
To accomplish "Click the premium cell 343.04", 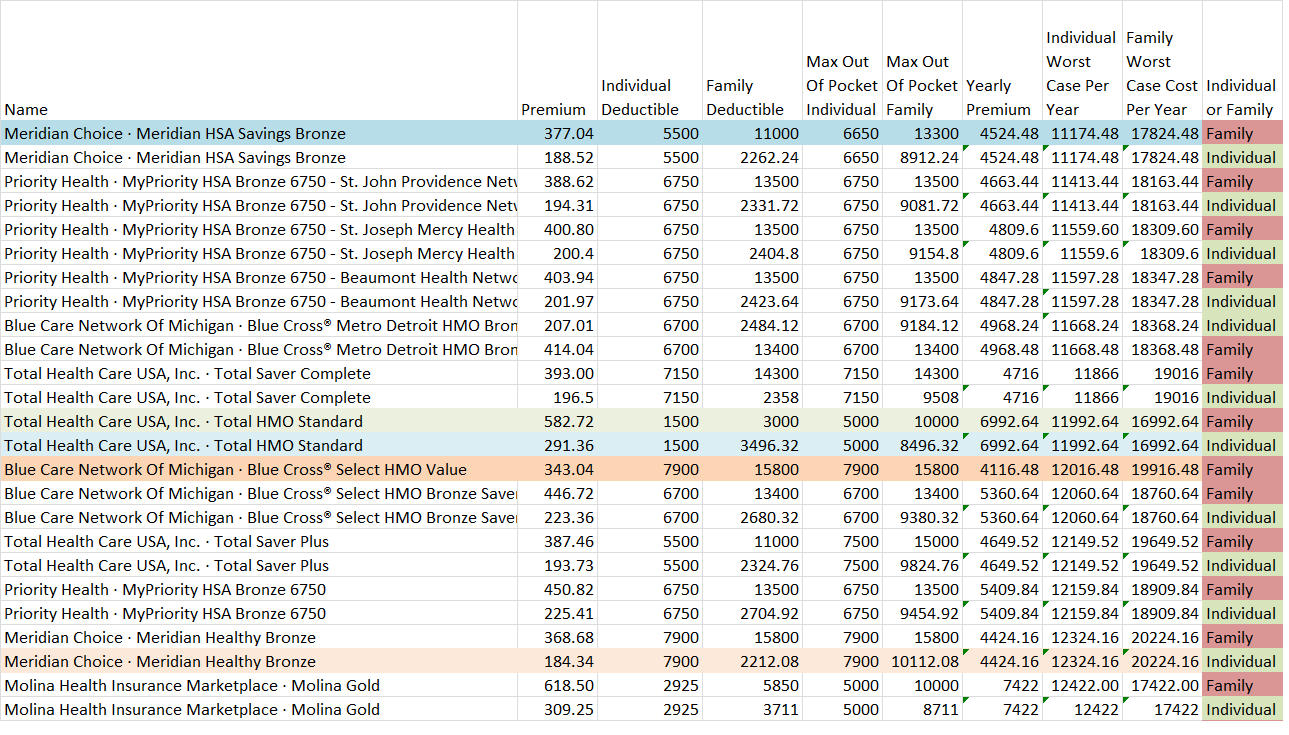I will pos(557,469).
